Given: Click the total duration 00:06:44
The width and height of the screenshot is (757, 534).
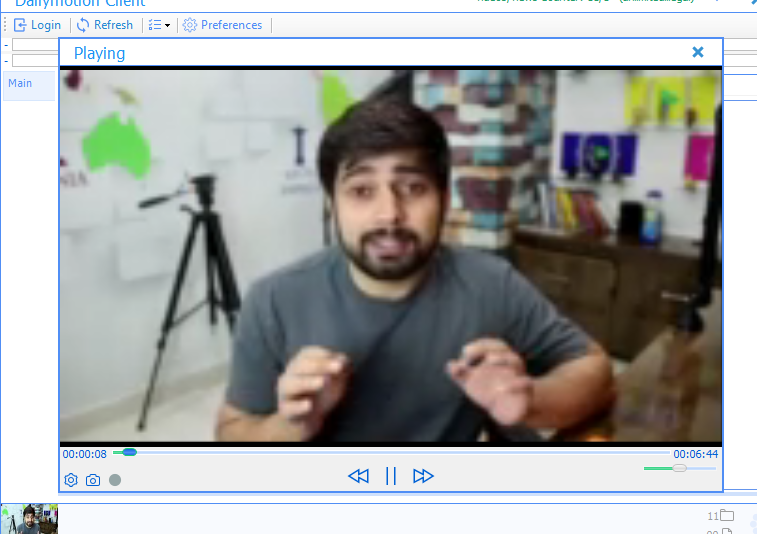Looking at the screenshot, I should click(x=696, y=454).
